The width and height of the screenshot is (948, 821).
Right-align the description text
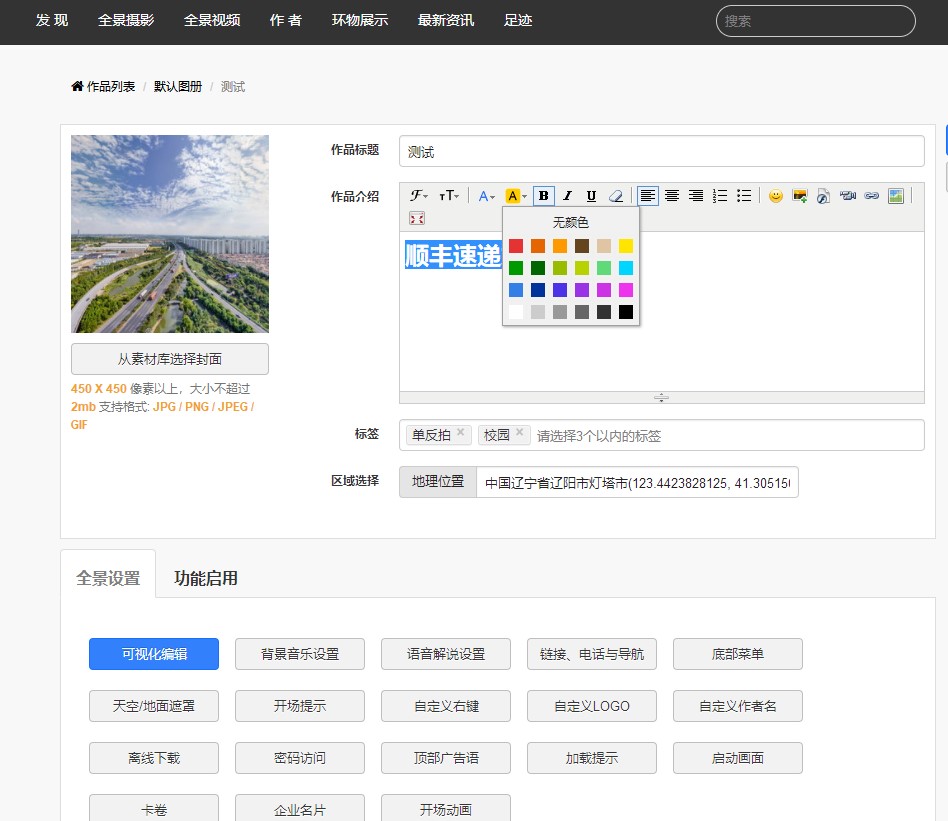pyautogui.click(x=696, y=196)
